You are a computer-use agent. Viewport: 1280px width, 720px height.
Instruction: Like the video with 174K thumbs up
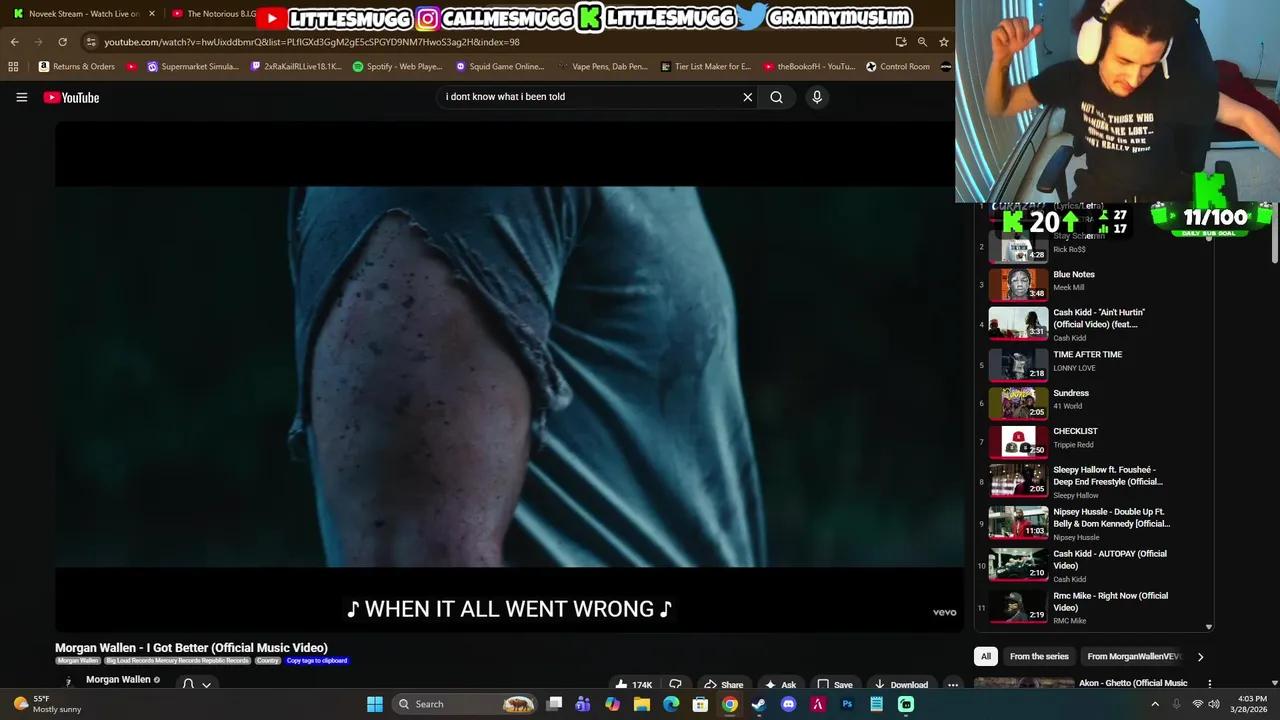click(634, 685)
